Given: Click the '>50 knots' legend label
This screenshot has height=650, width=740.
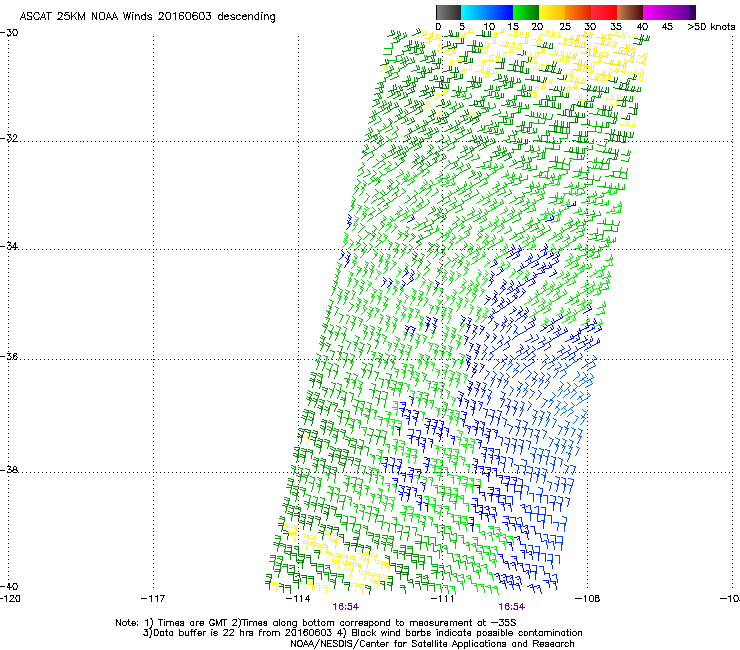Looking at the screenshot, I should tap(711, 27).
